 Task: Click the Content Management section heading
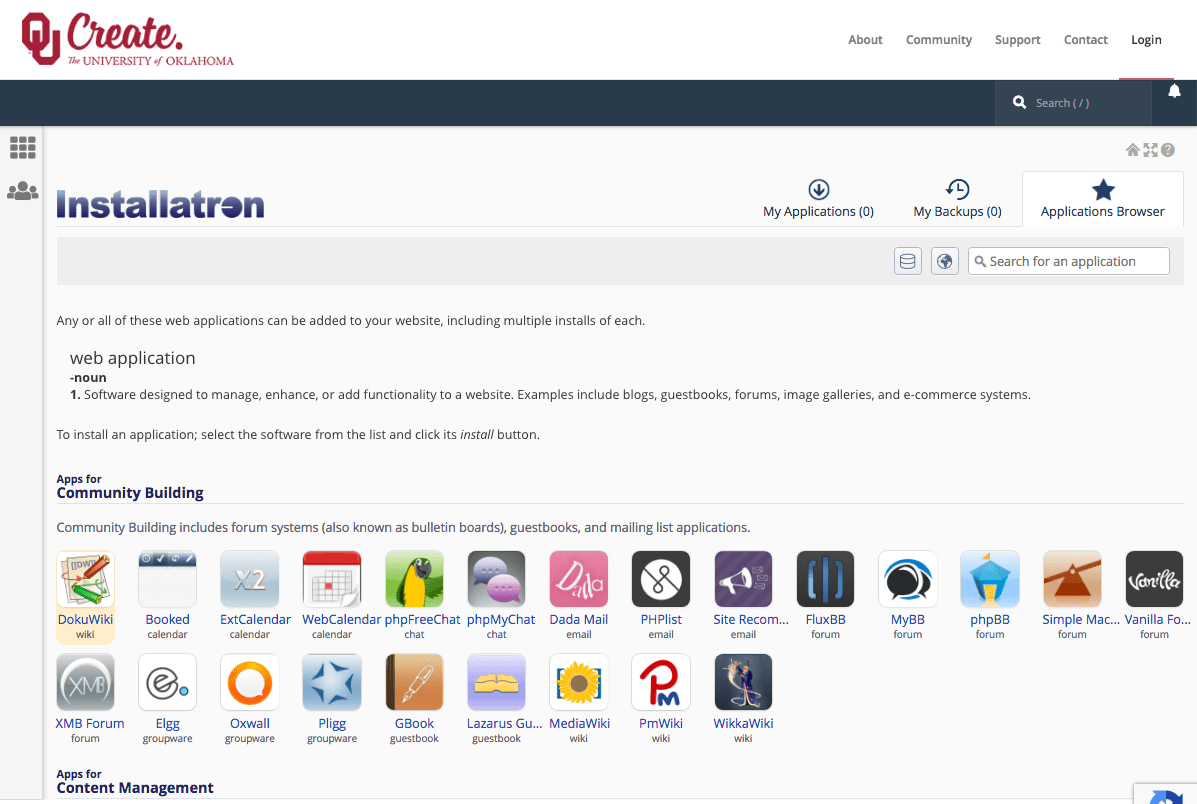coord(135,787)
